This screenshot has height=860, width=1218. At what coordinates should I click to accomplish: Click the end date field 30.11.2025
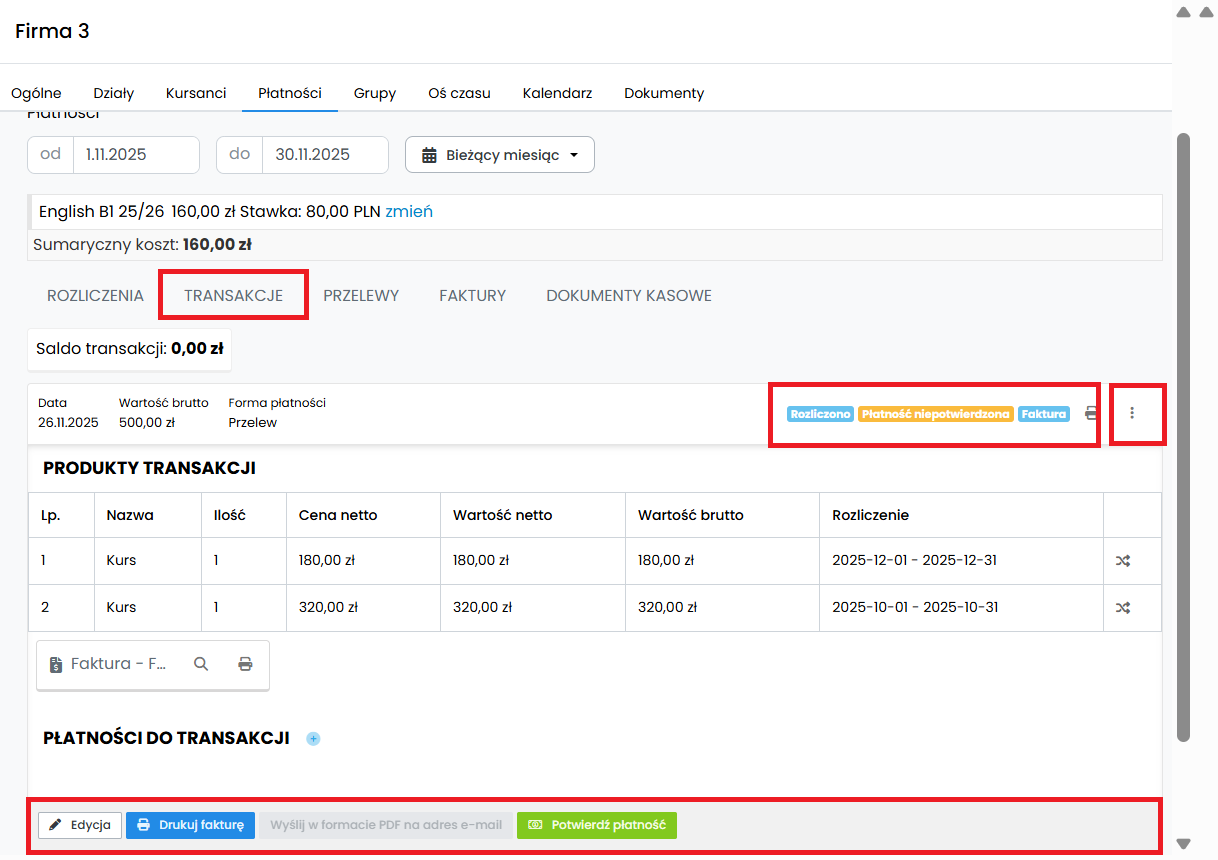[324, 154]
